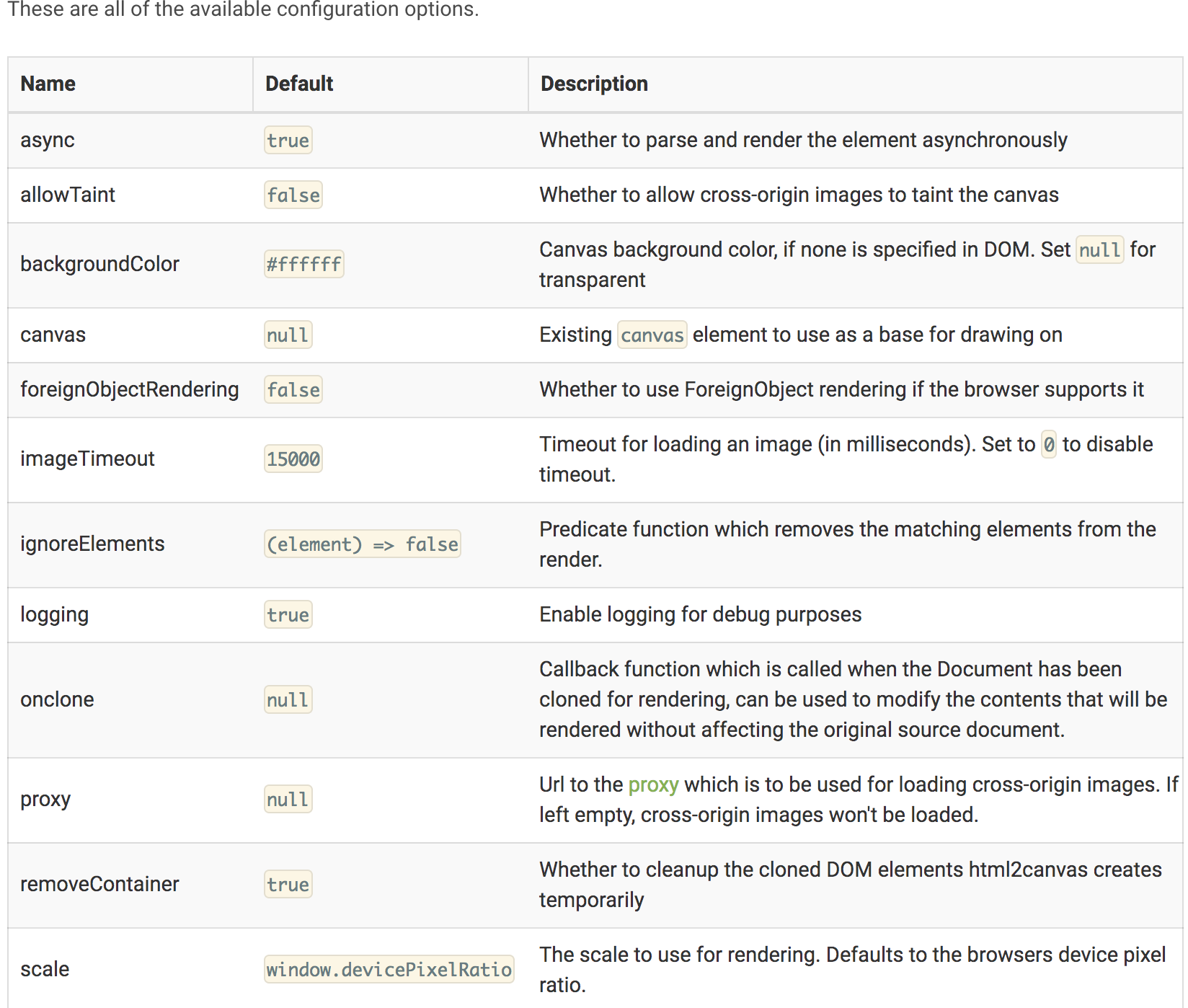This screenshot has height=1008, width=1188.
Task: Select the async option name
Action: click(48, 140)
